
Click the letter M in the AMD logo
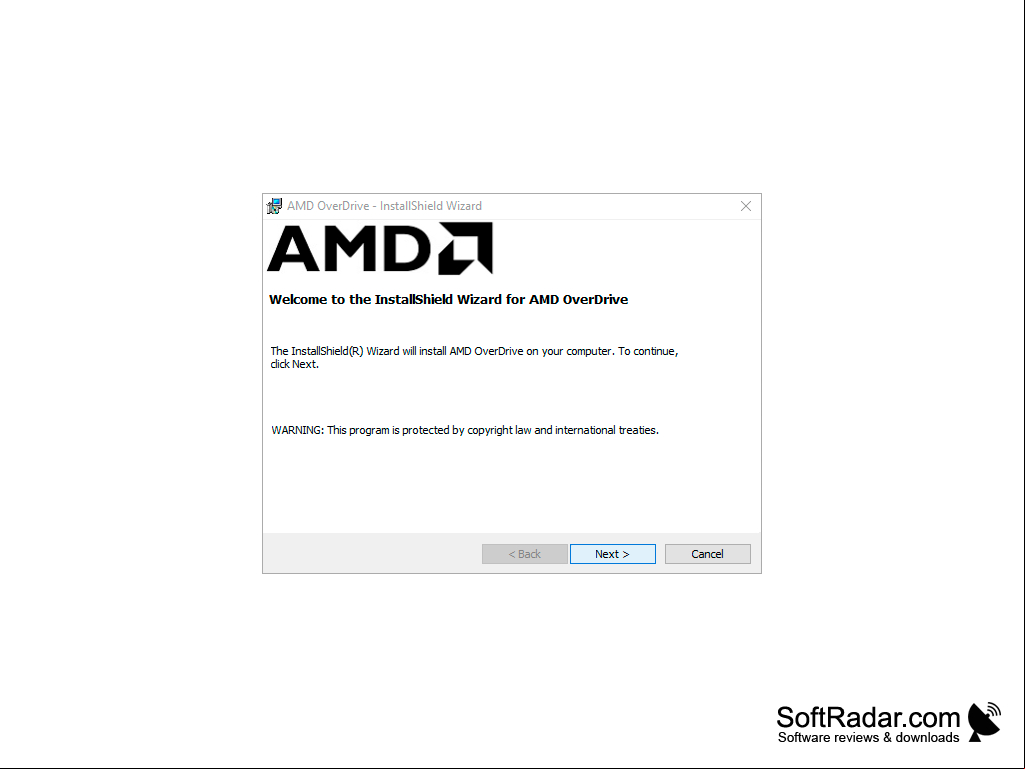[348, 248]
